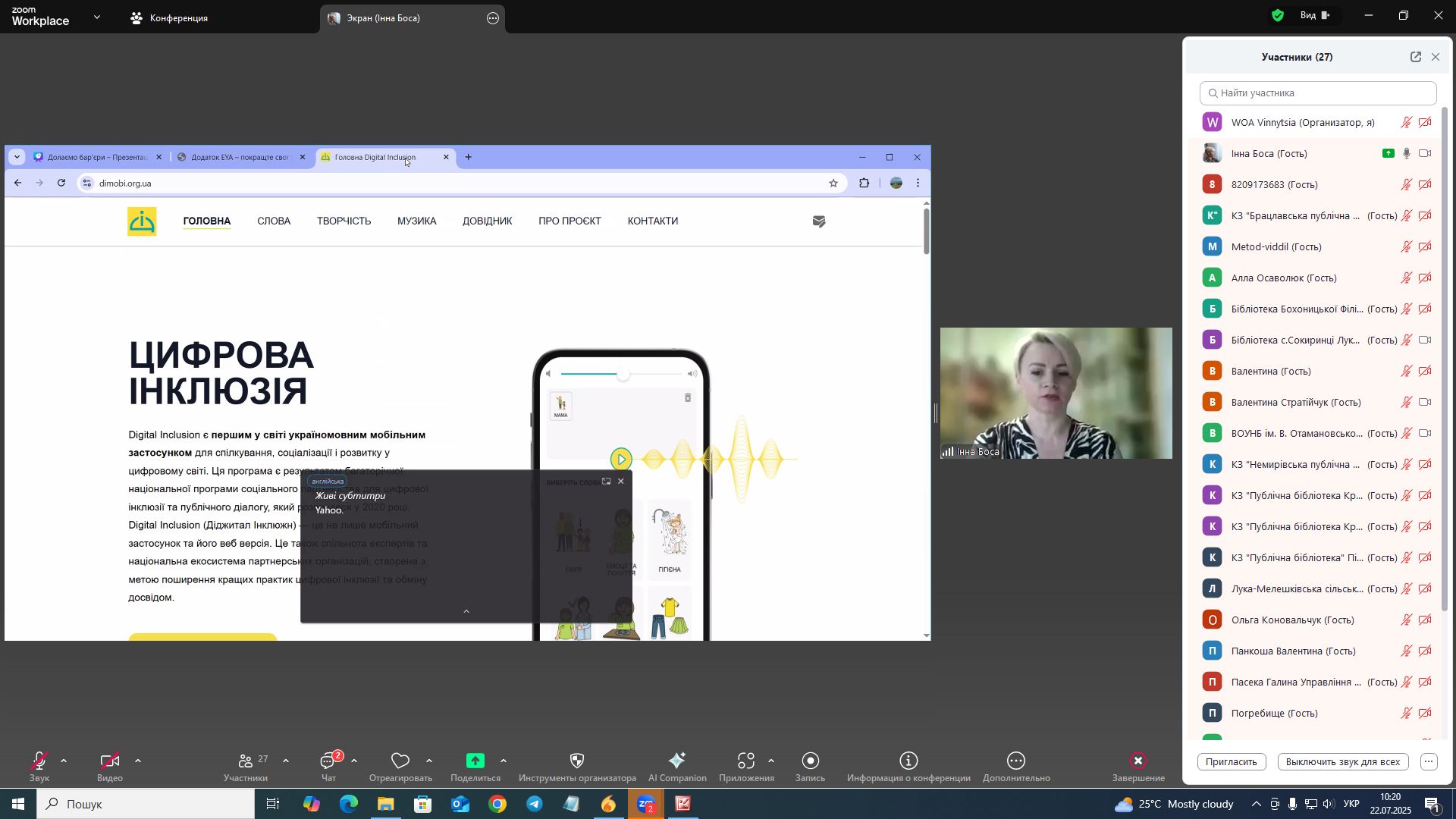Open Google Chrome from the taskbar
Image resolution: width=1456 pixels, height=819 pixels.
click(497, 805)
